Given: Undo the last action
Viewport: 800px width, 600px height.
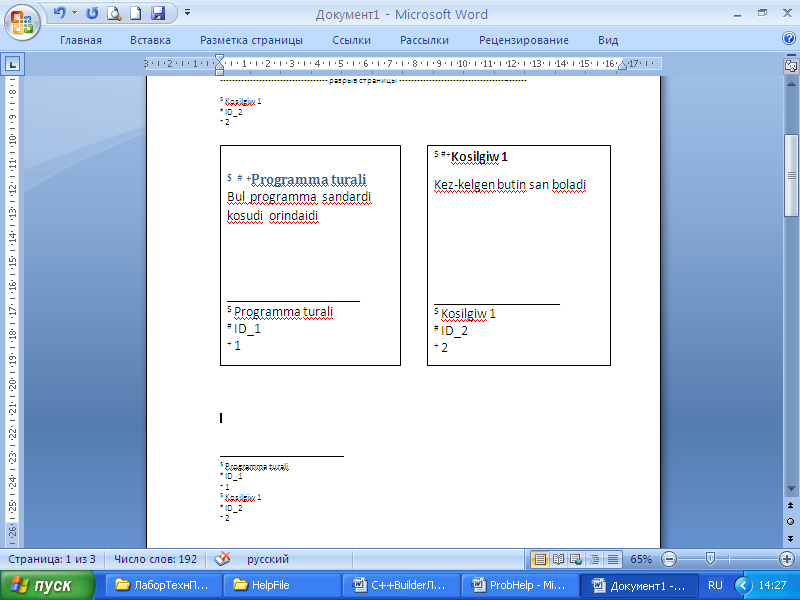Looking at the screenshot, I should pyautogui.click(x=59, y=13).
